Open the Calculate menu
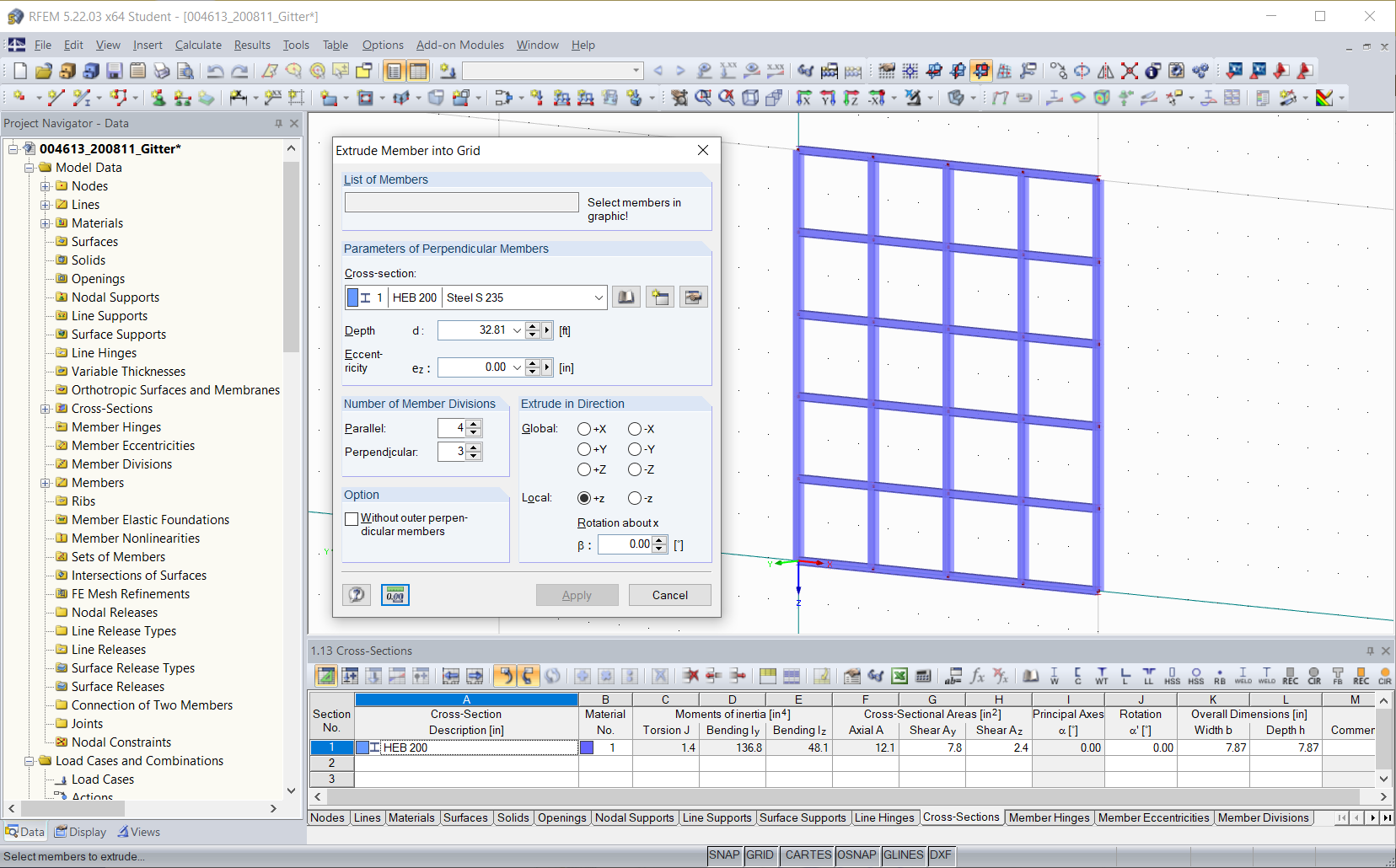 pos(197,45)
